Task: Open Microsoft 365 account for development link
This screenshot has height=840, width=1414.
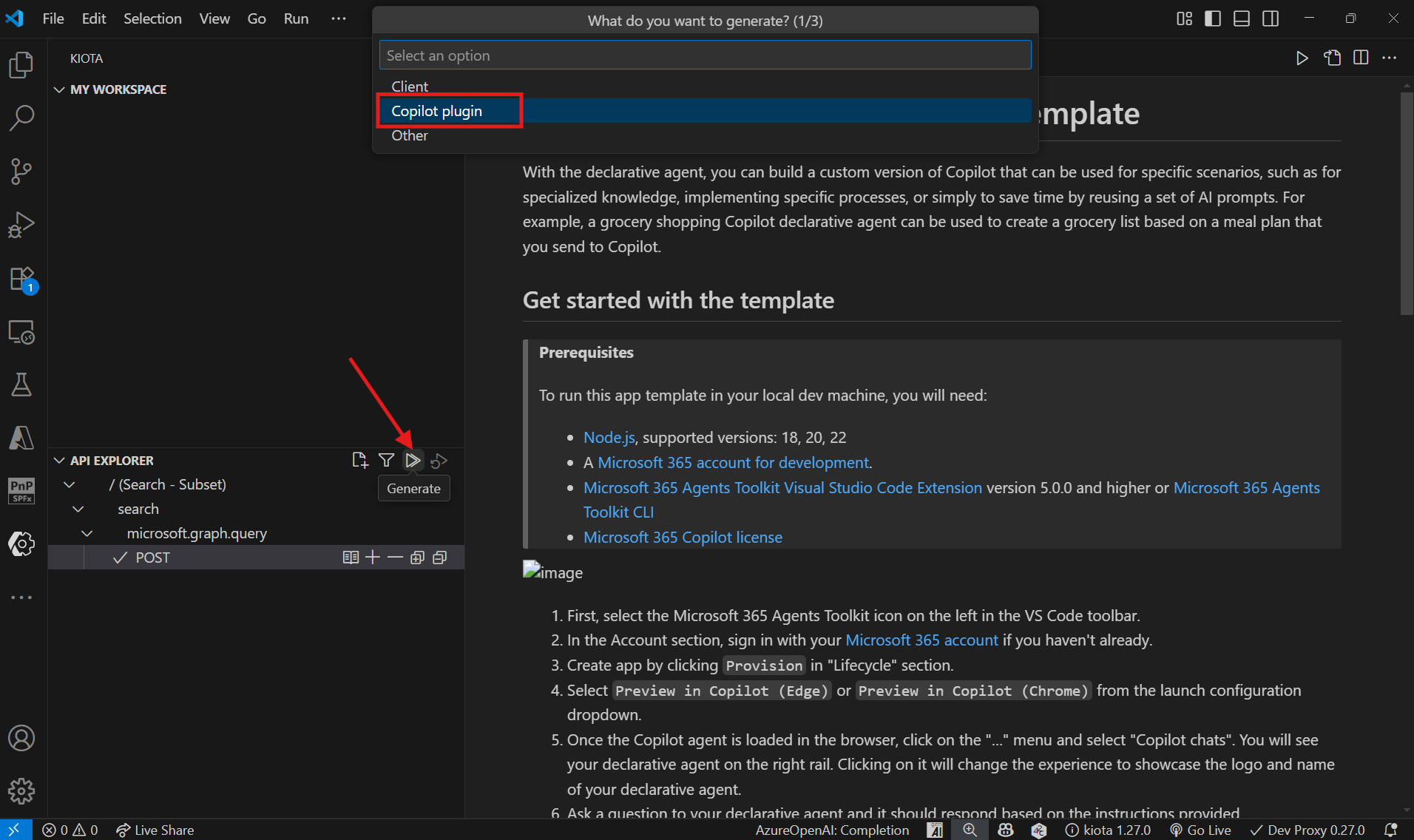Action: (x=733, y=462)
